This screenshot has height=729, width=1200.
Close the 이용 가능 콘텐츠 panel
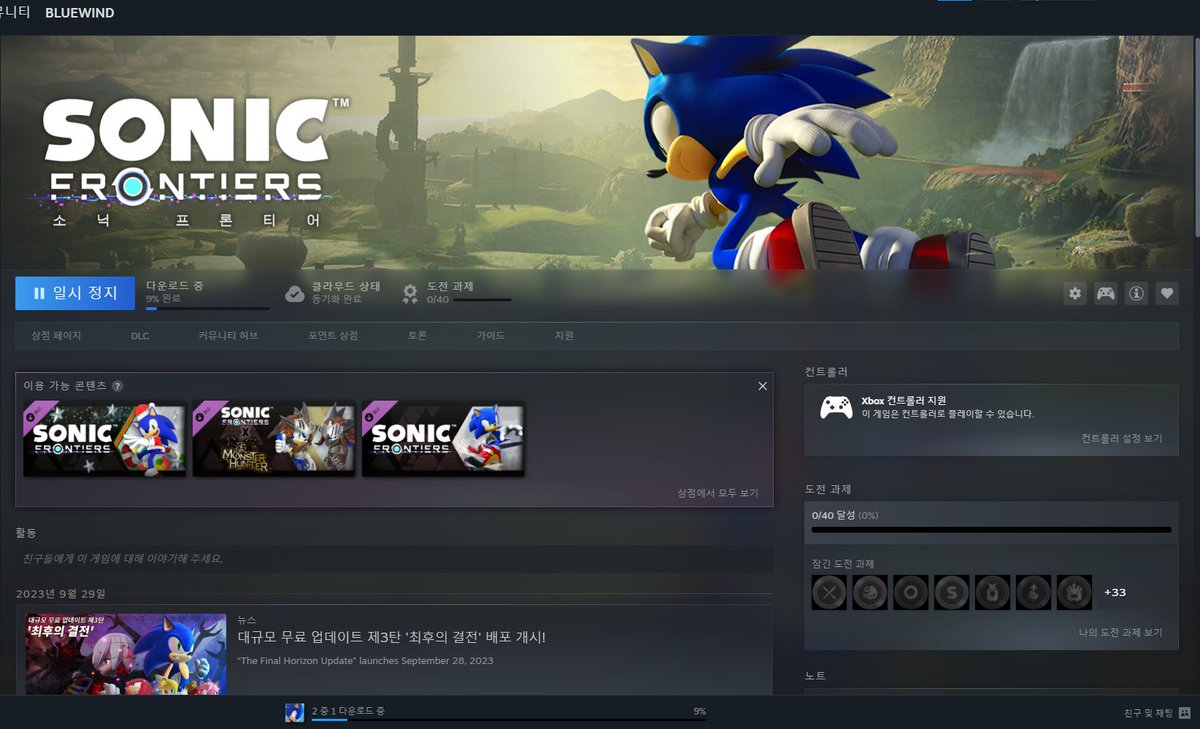click(x=763, y=386)
